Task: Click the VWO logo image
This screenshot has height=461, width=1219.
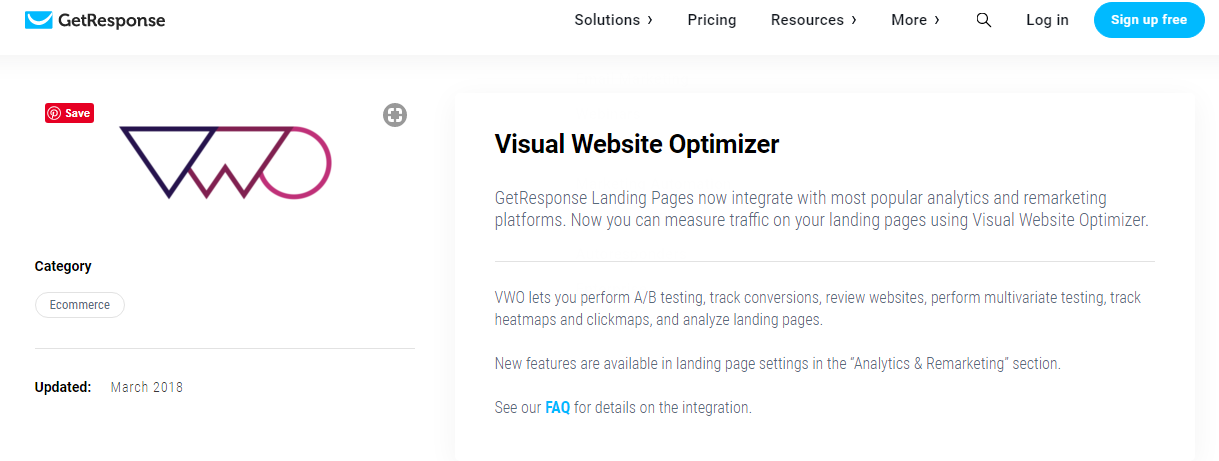Action: tap(225, 161)
